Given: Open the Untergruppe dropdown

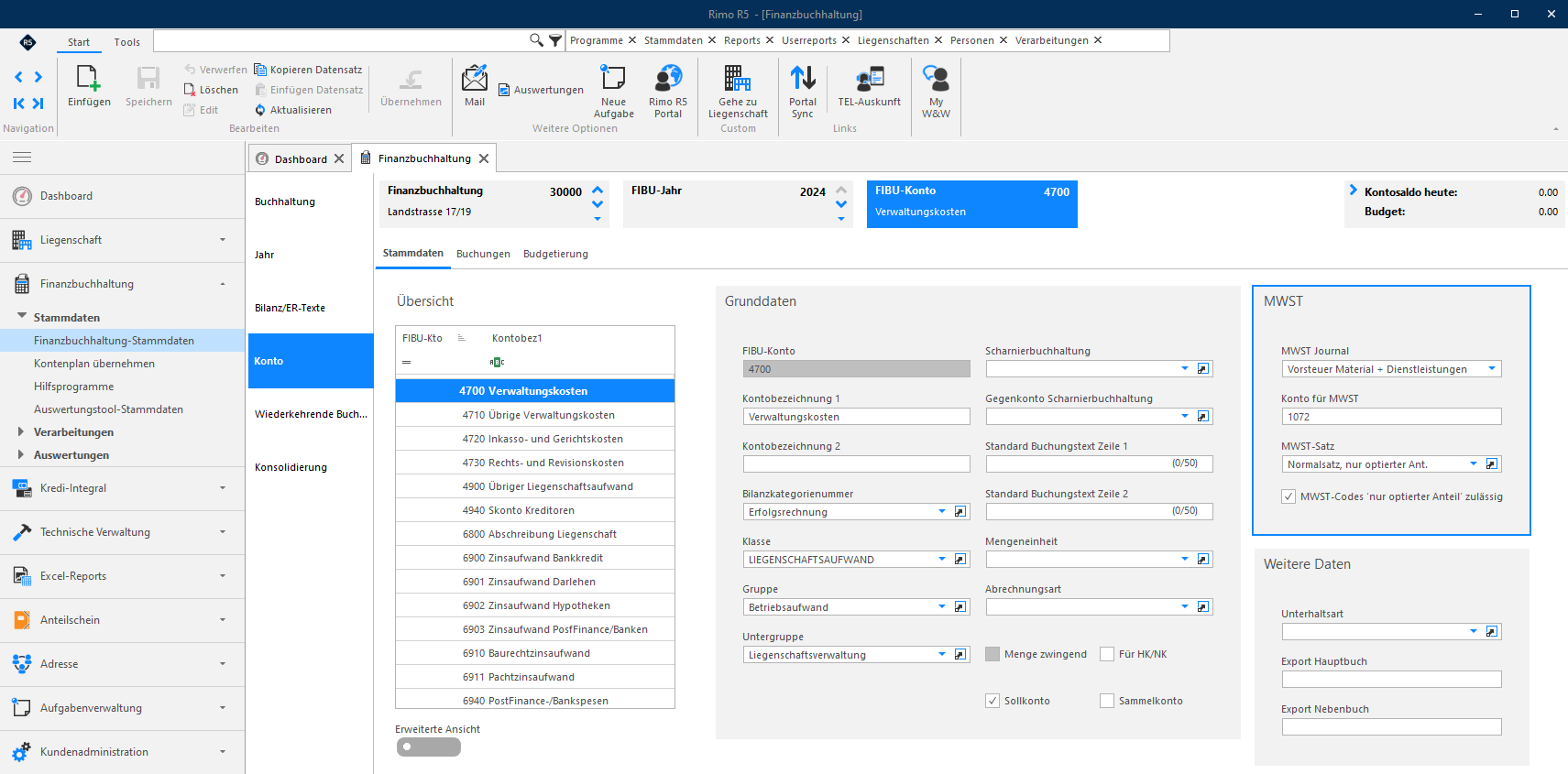Looking at the screenshot, I should [x=942, y=655].
